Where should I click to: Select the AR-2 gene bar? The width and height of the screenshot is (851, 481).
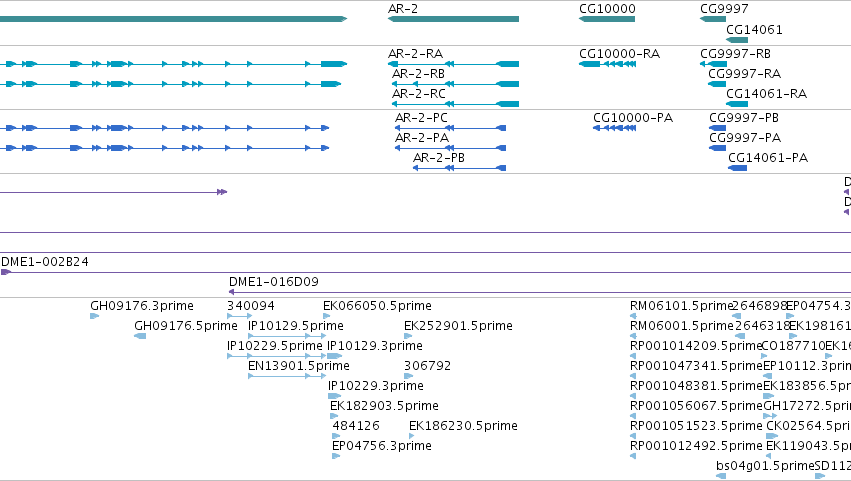click(x=453, y=19)
